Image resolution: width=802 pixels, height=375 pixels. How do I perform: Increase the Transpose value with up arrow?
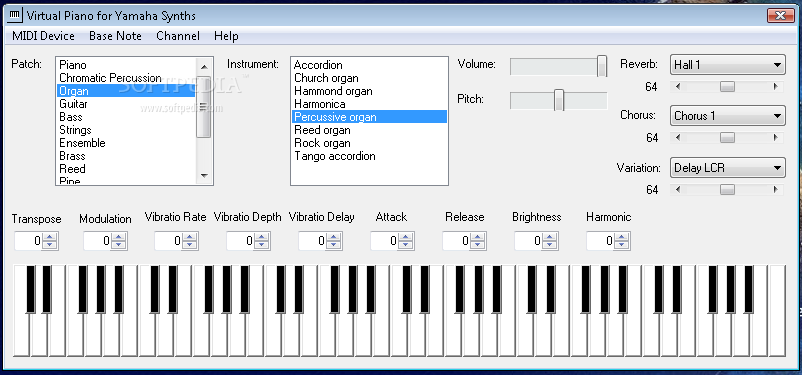point(50,236)
